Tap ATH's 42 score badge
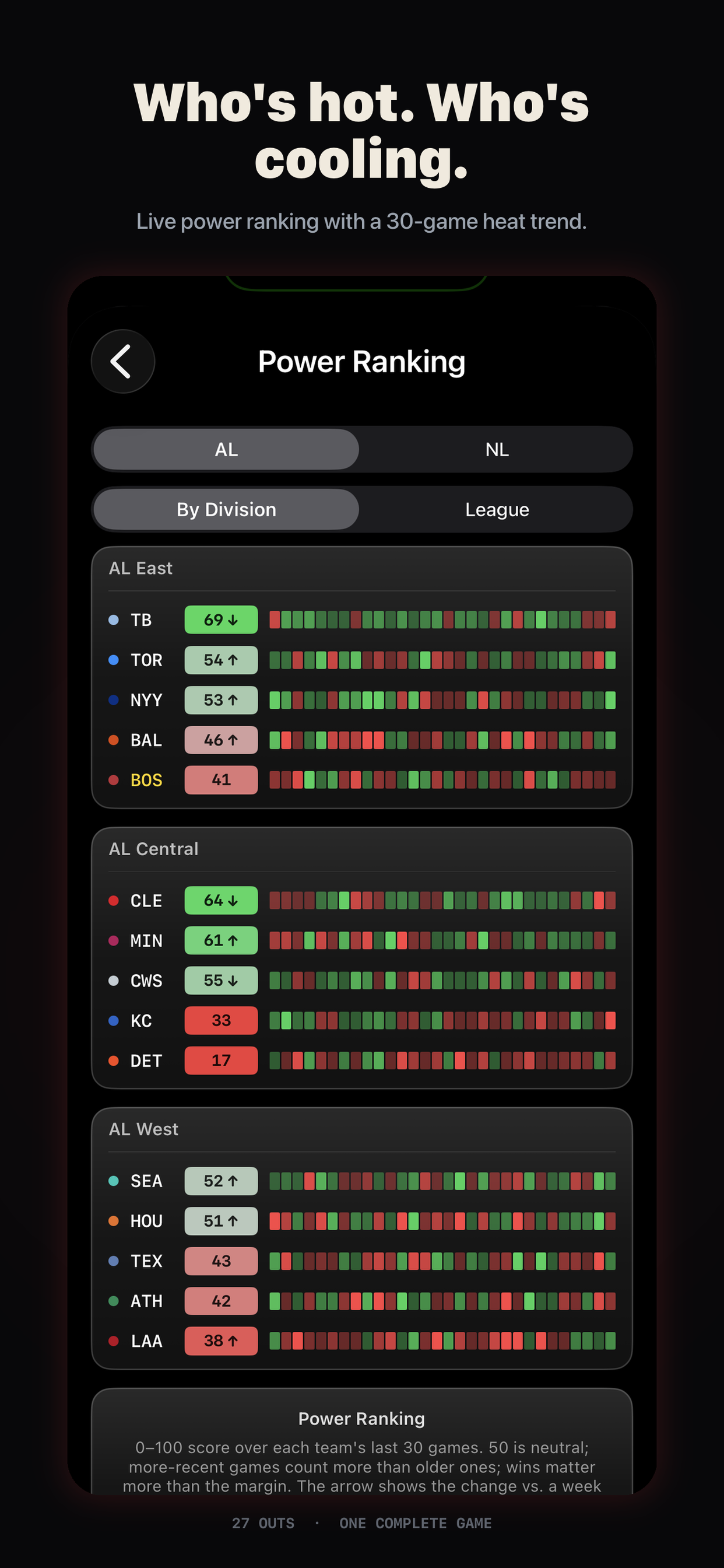Screen dimensions: 724x1568 click(221, 1301)
